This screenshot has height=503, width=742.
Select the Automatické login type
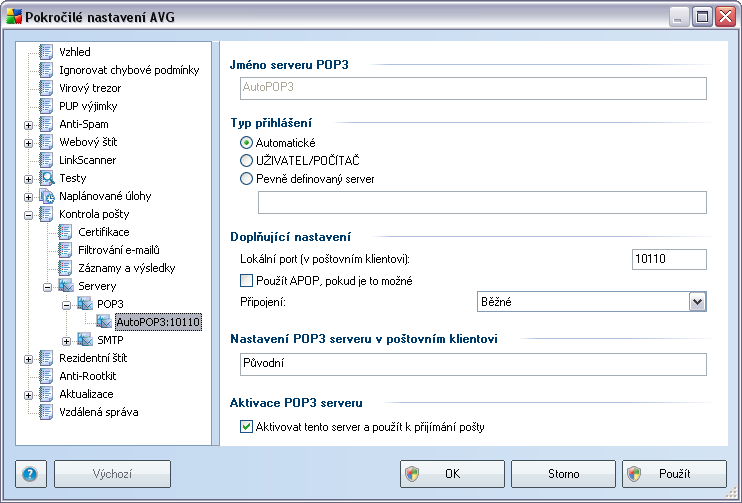[246, 142]
